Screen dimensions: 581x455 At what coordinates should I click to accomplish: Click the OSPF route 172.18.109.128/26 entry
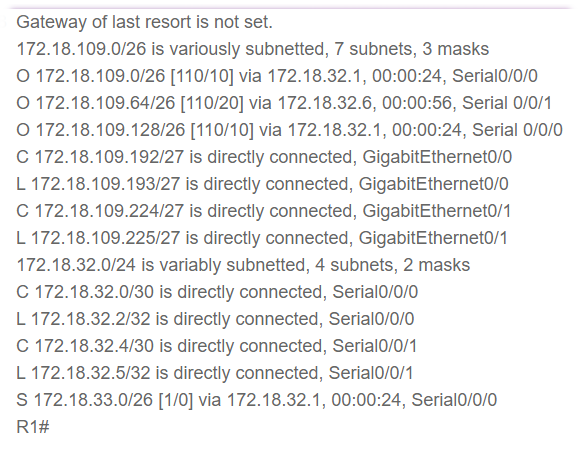[289, 130]
